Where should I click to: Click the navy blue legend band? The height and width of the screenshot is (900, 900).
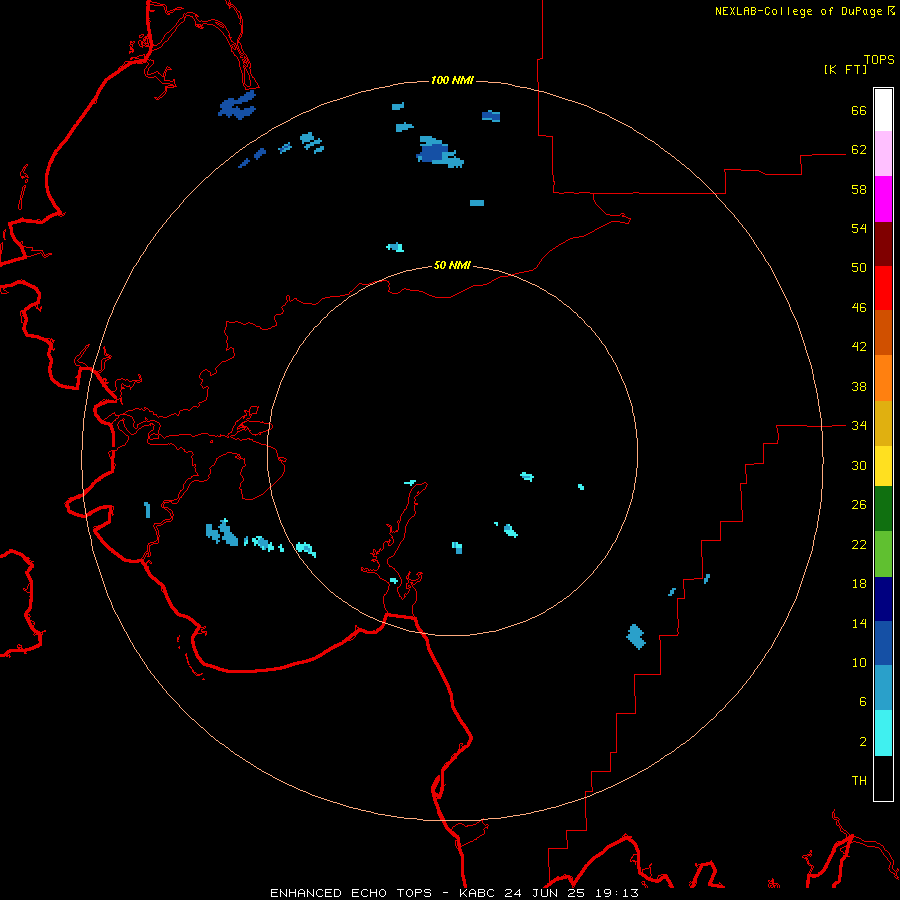pyautogui.click(x=883, y=599)
